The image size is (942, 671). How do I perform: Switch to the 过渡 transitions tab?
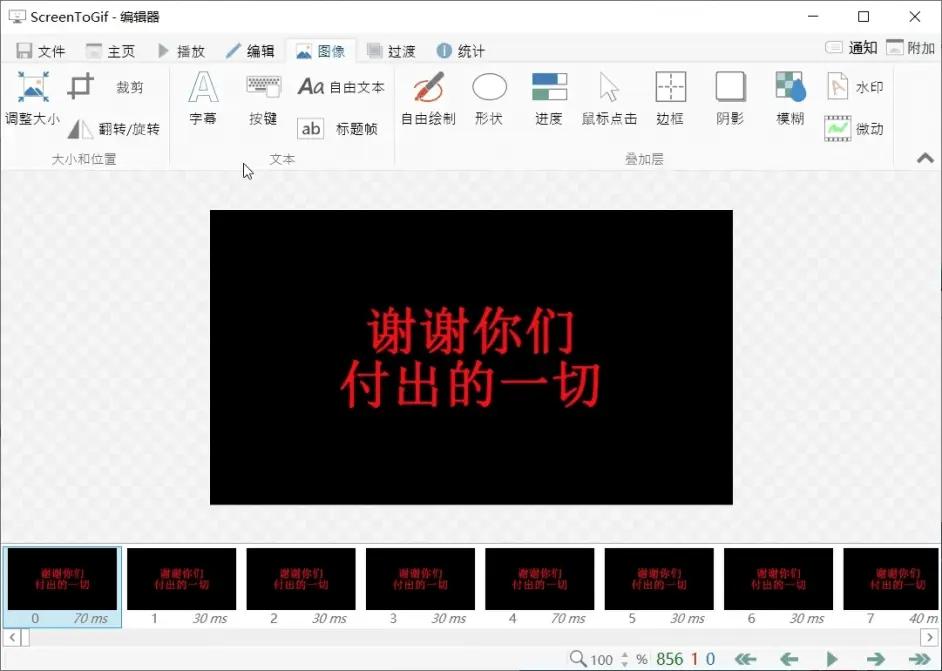point(391,51)
